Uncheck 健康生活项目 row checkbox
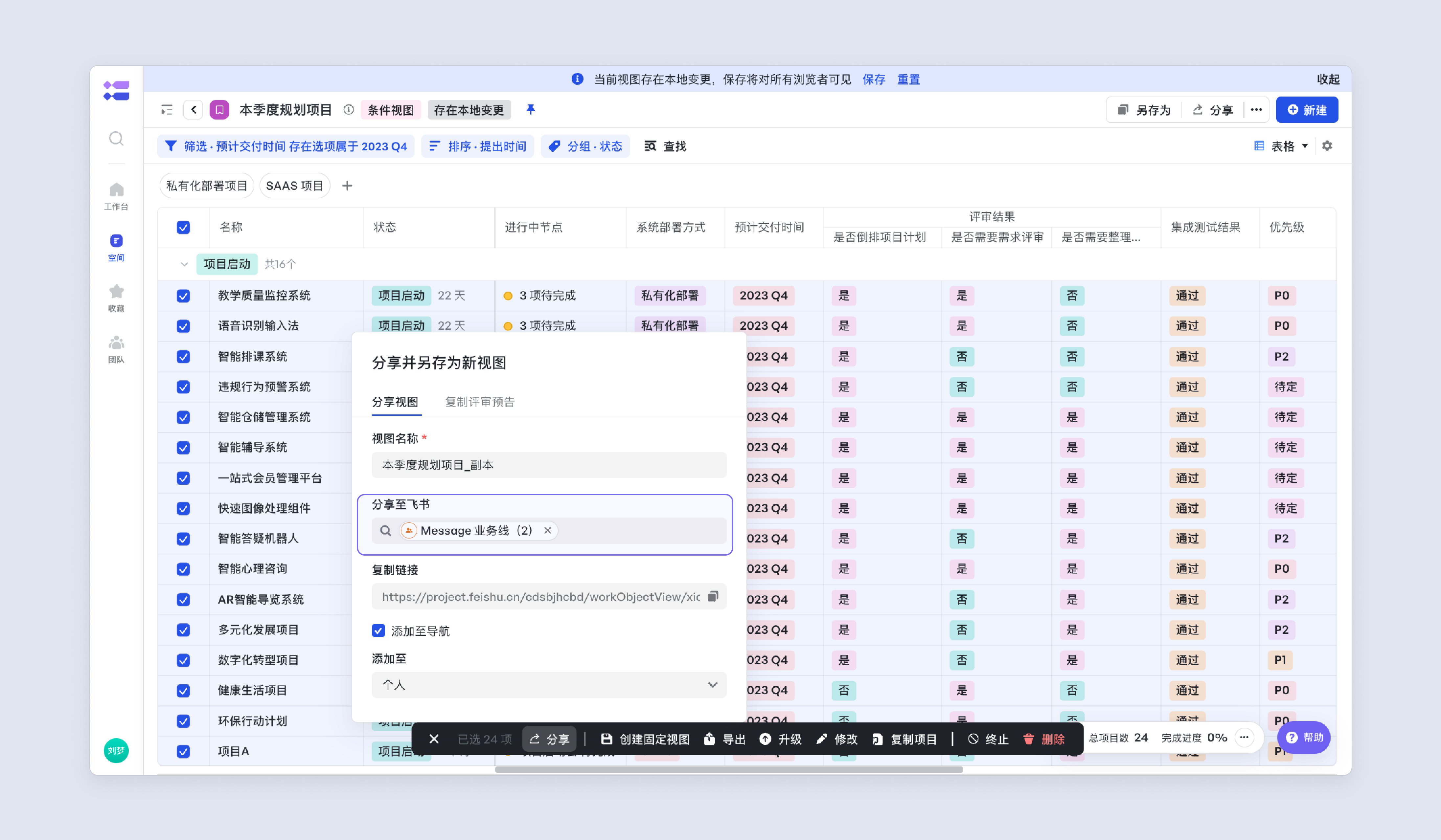Screen dimensions: 1441x840 click(x=183, y=690)
